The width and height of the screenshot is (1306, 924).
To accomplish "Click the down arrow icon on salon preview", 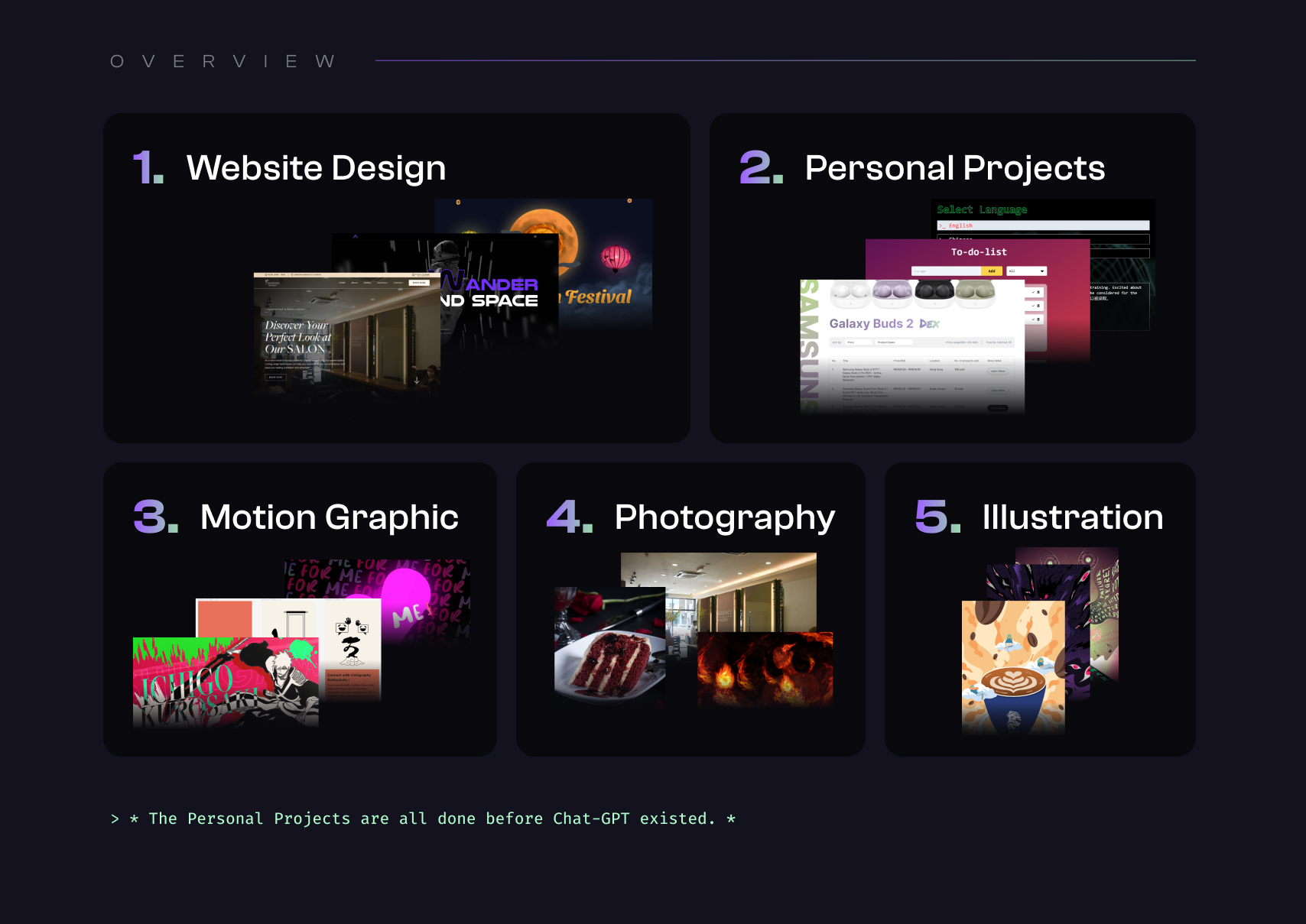I will [417, 380].
